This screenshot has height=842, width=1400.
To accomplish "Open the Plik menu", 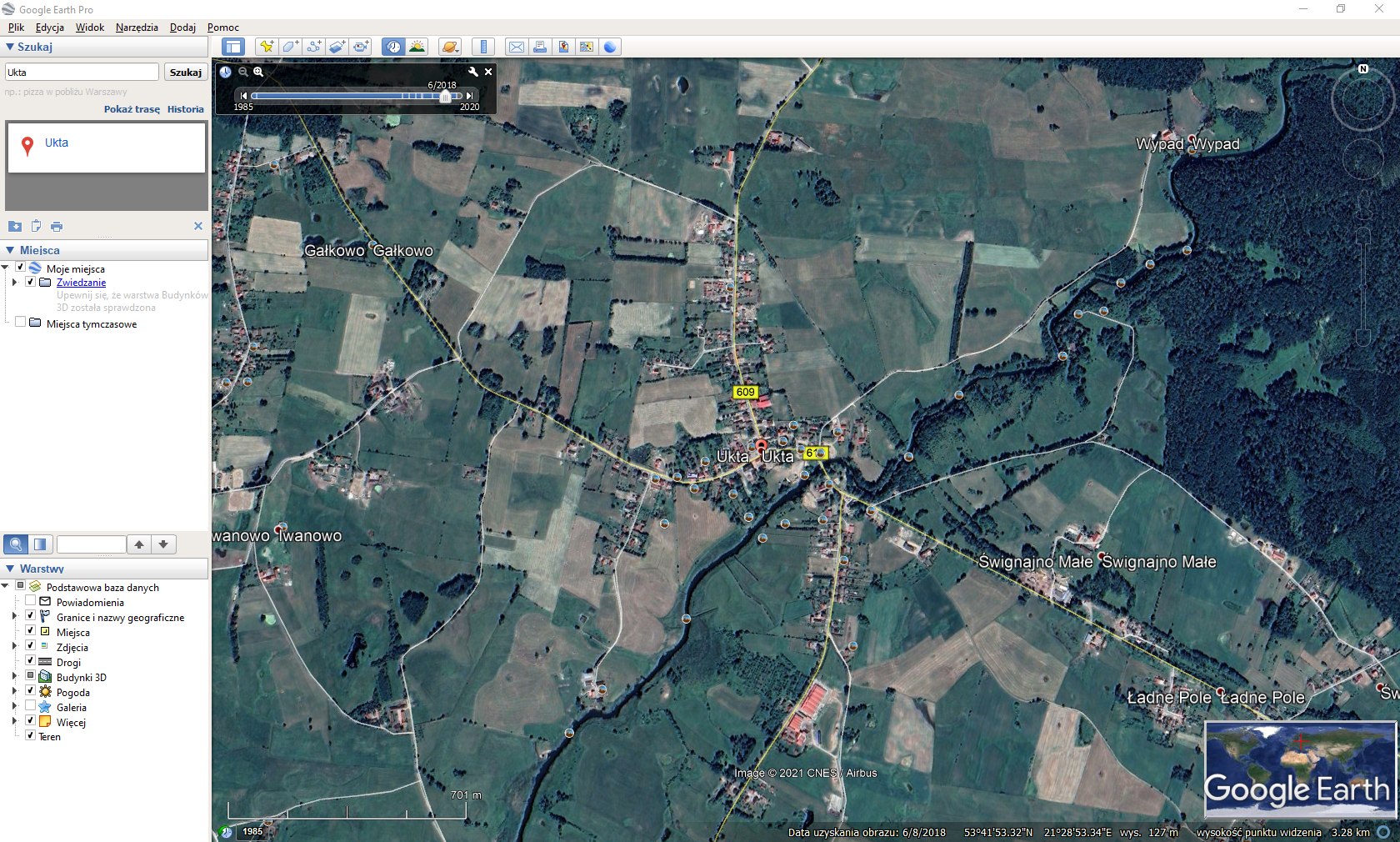I will 16,28.
